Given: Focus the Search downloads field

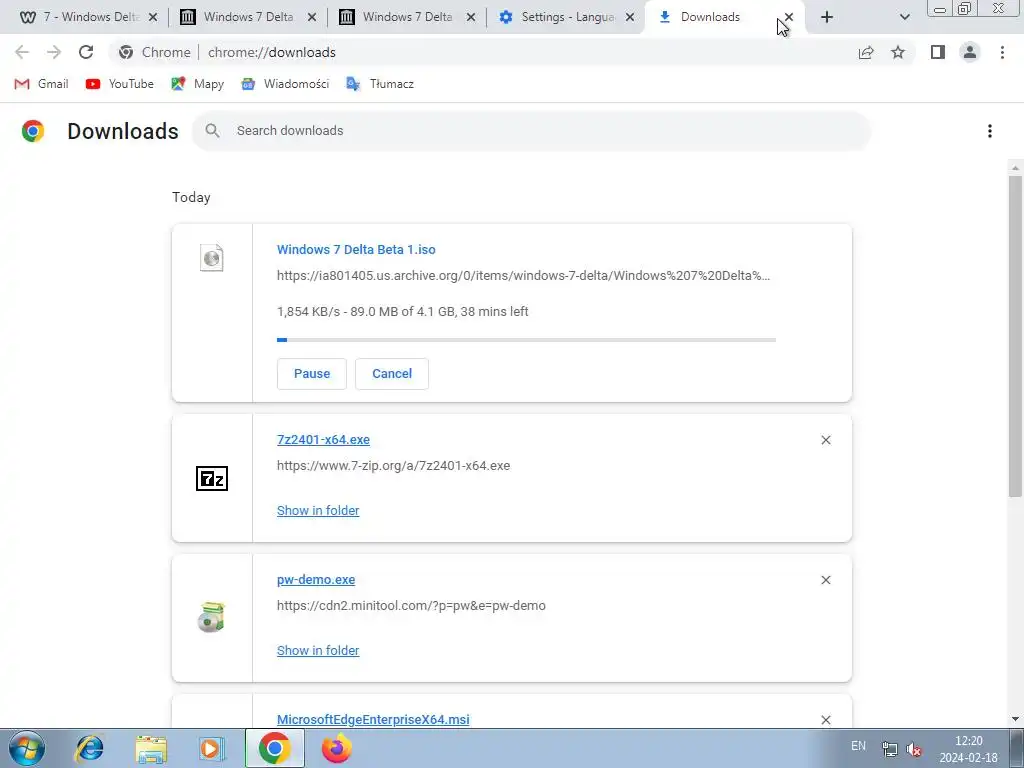Looking at the screenshot, I should pos(532,131).
